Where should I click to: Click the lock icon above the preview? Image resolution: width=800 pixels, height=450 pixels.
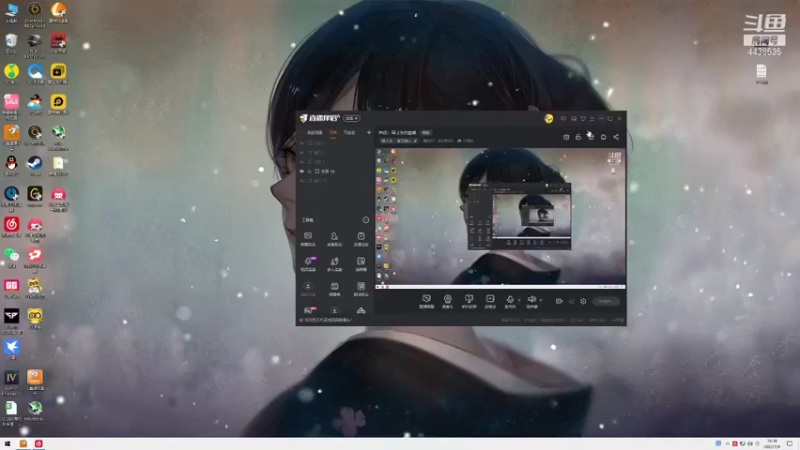pos(578,137)
